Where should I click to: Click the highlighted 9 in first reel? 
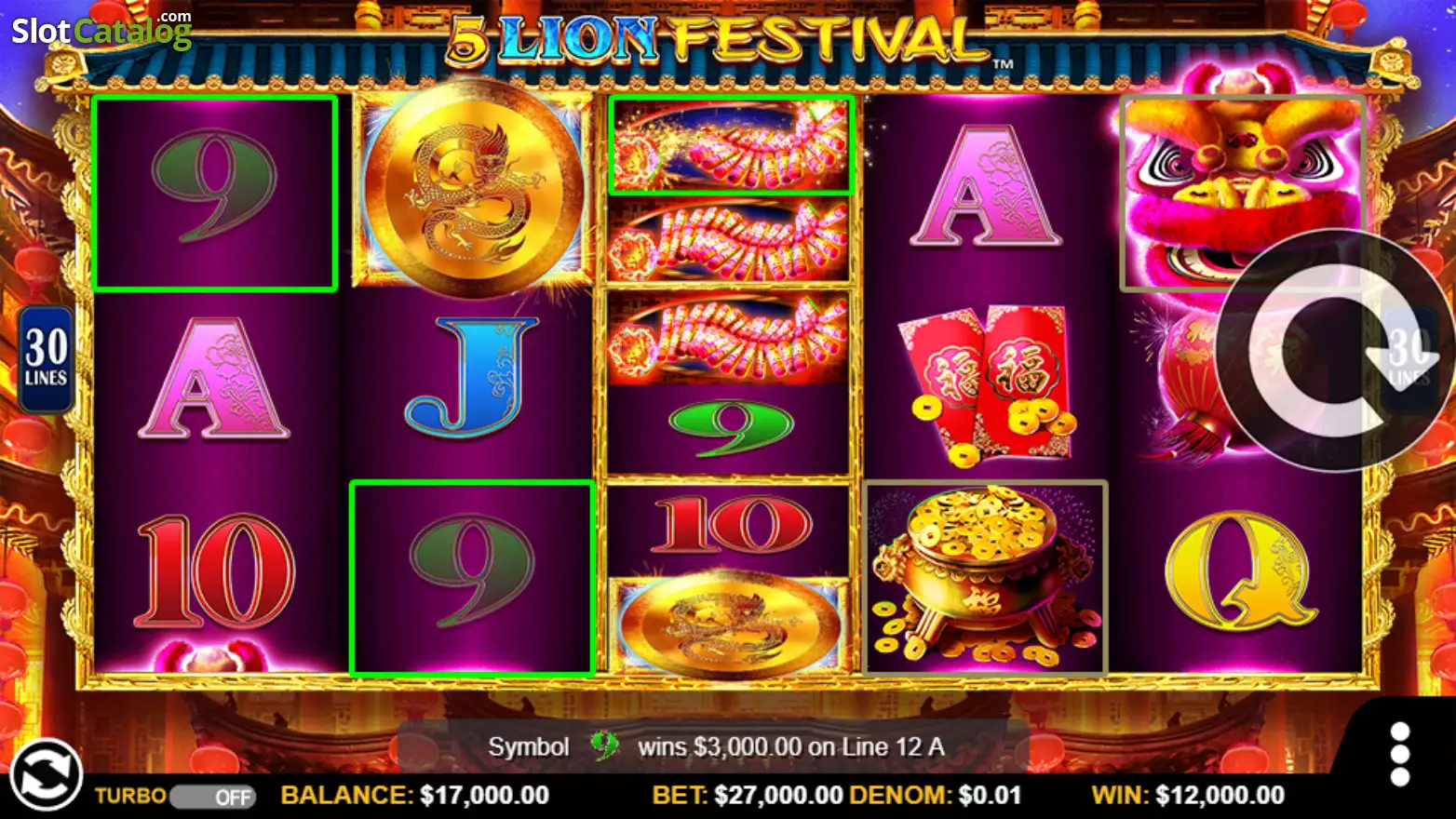(x=215, y=194)
